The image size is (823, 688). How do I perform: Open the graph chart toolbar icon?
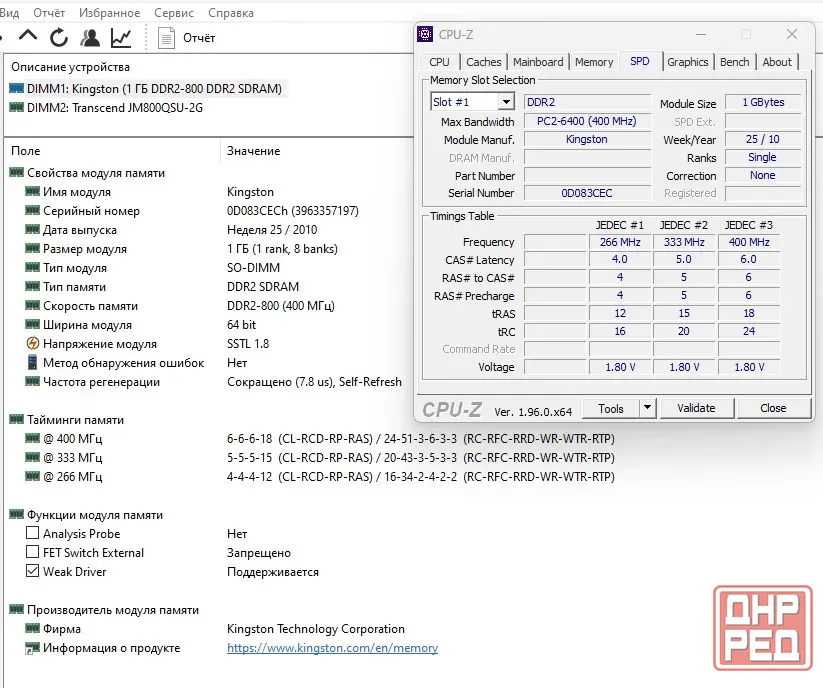[x=121, y=37]
